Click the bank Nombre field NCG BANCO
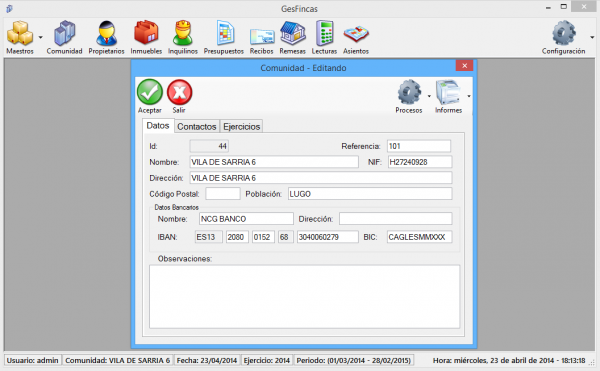600x371 pixels. point(246,219)
